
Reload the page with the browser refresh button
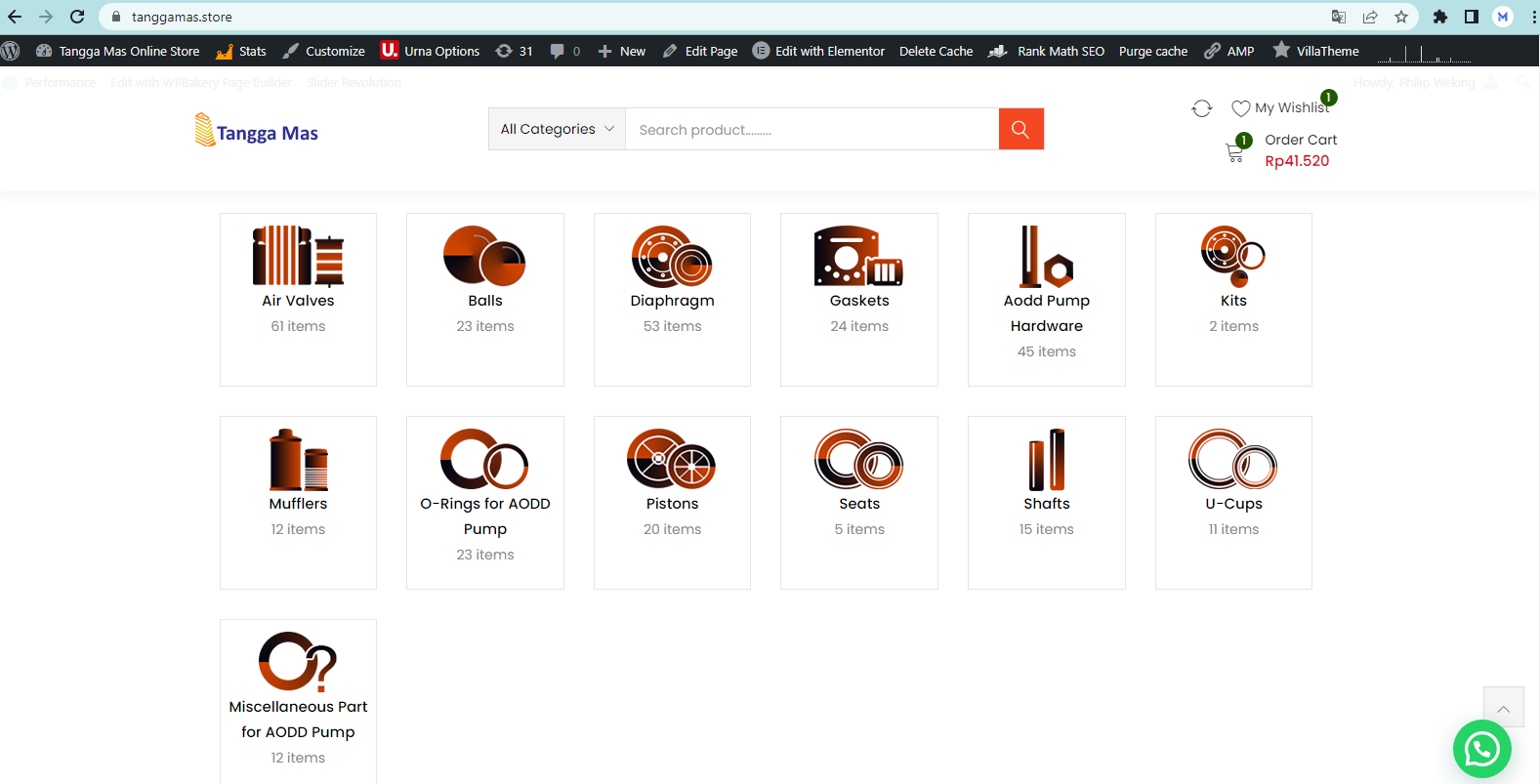click(77, 17)
